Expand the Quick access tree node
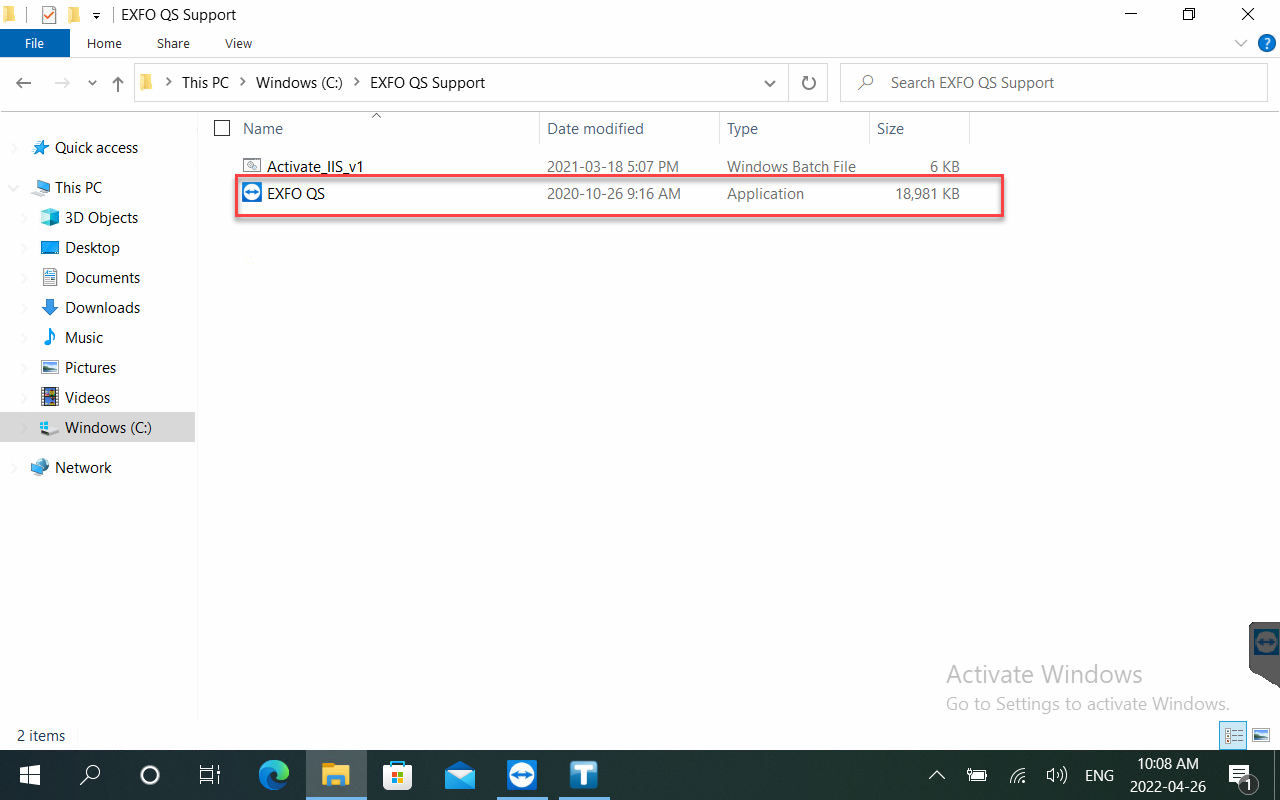Viewport: 1280px width, 800px height. pyautogui.click(x=14, y=148)
